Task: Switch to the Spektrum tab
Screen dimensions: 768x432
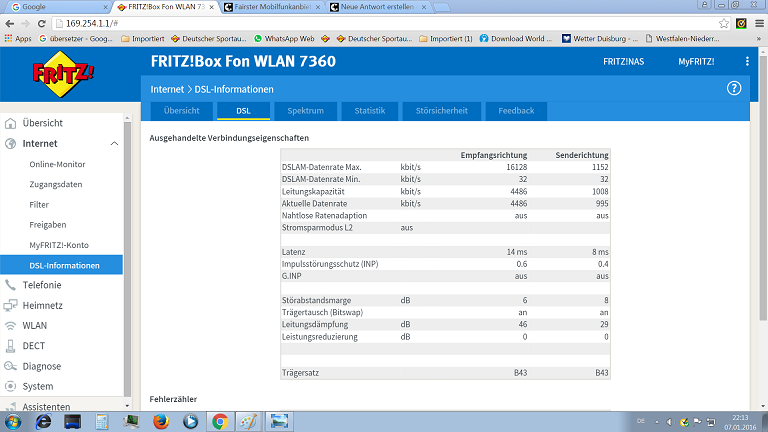Action: point(304,111)
